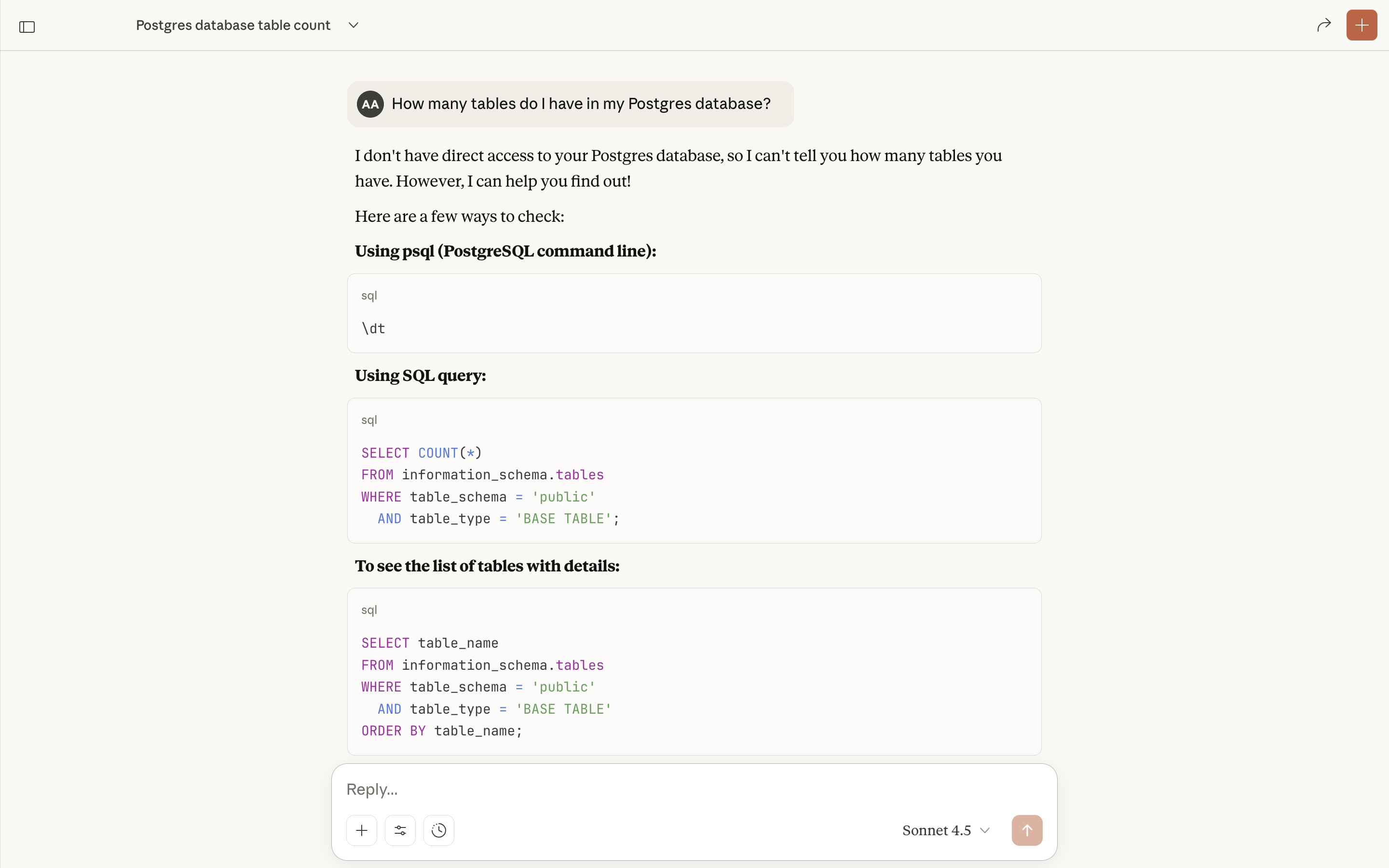The width and height of the screenshot is (1389, 868).
Task: Expand the chat title chevron dropdown
Action: click(354, 25)
